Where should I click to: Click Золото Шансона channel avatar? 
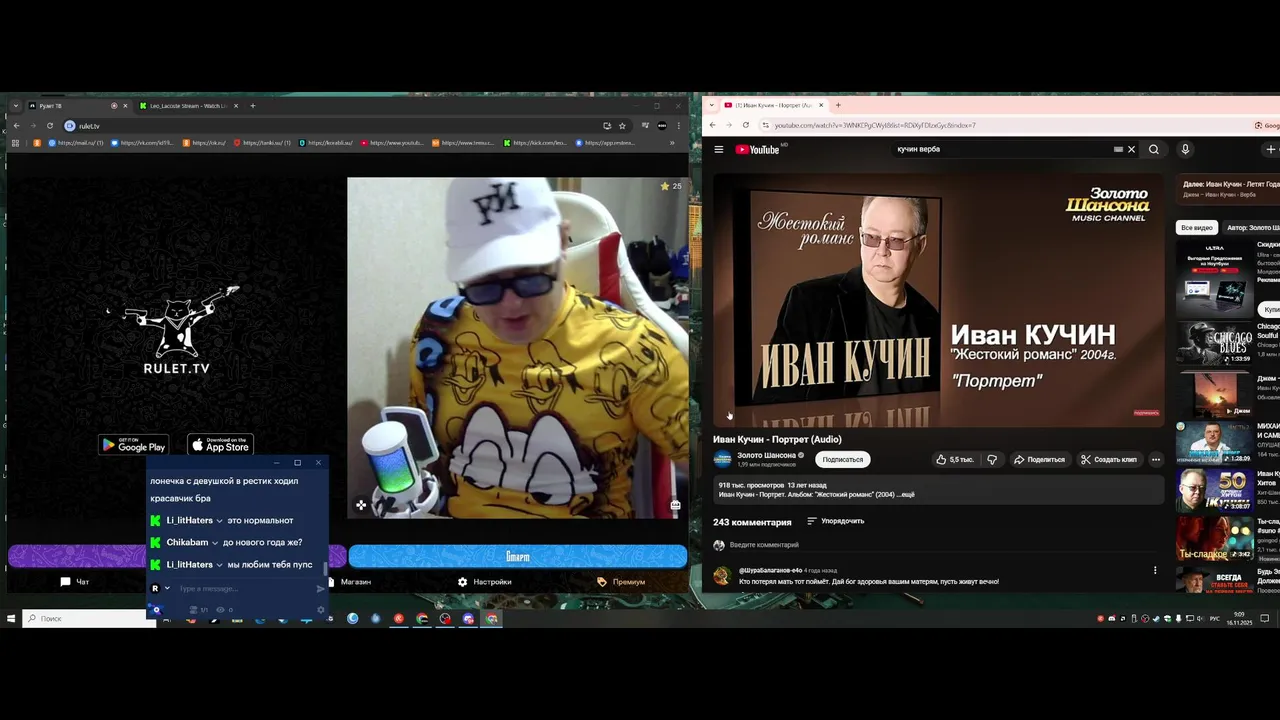coord(722,459)
